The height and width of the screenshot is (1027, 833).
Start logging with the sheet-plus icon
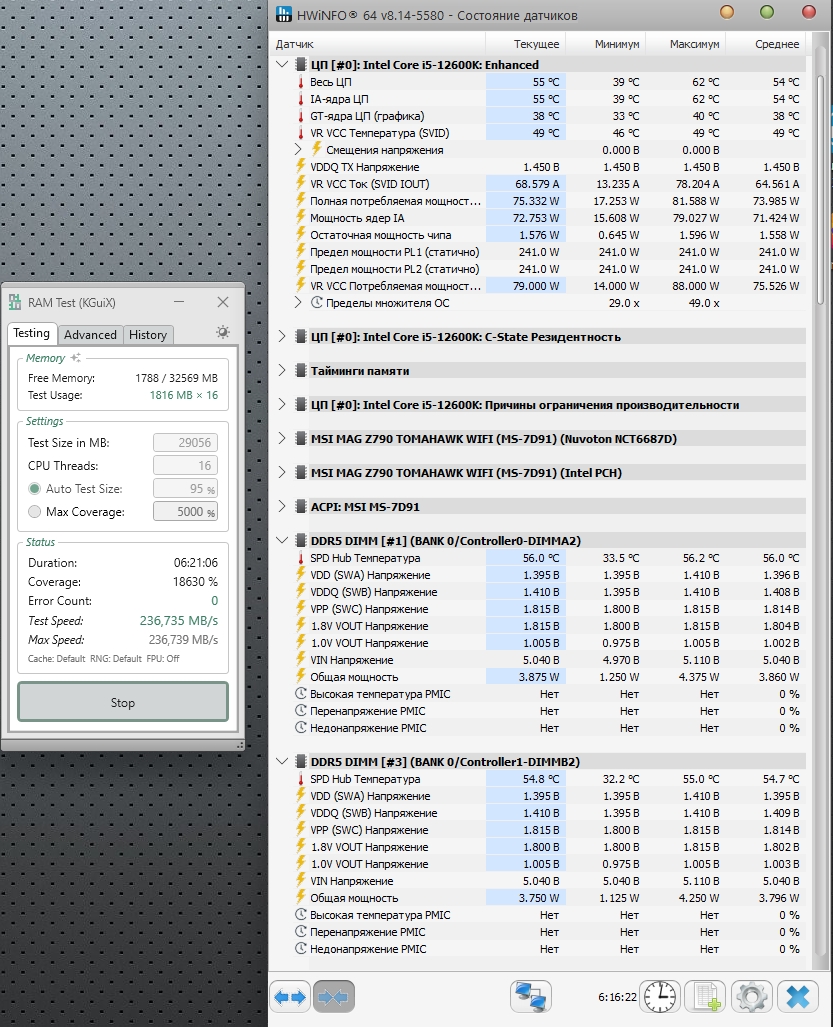[x=705, y=998]
